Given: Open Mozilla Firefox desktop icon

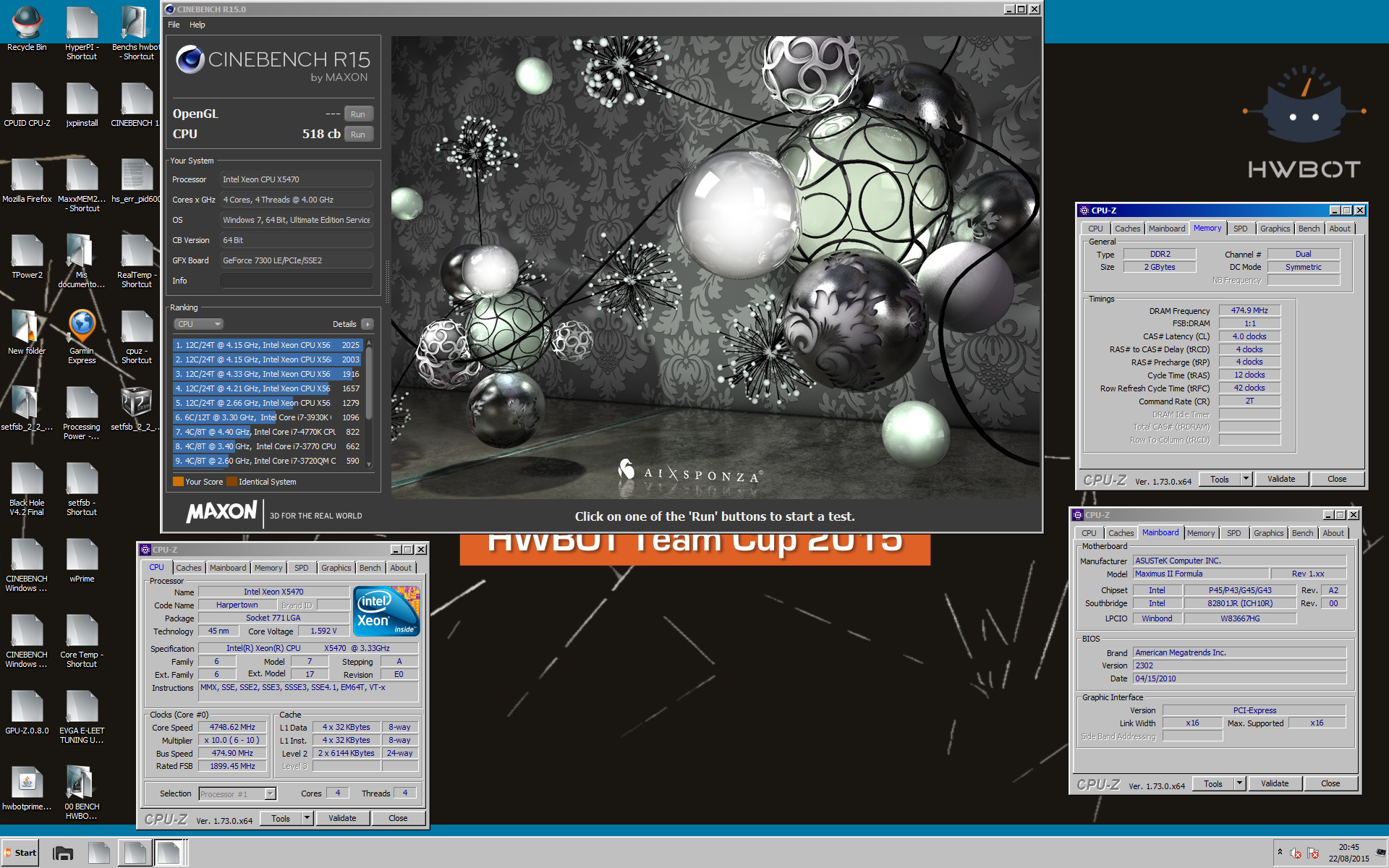Looking at the screenshot, I should 27,181.
